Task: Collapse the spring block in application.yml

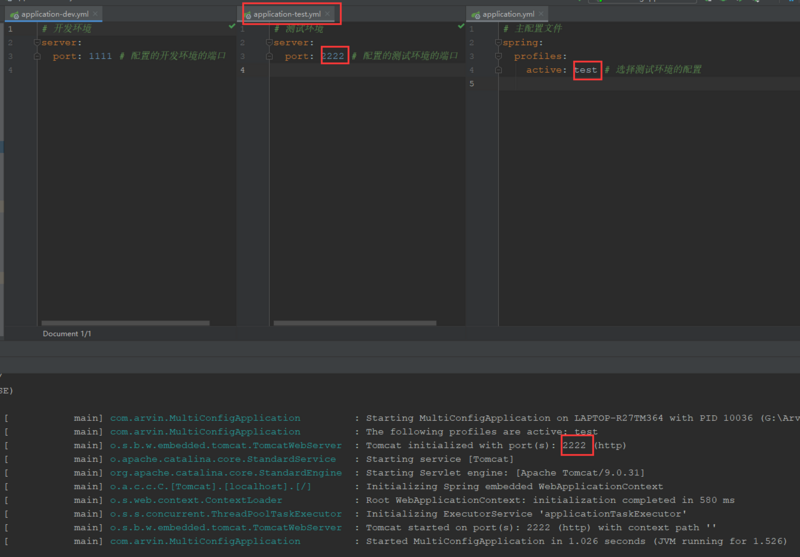Action: point(498,42)
